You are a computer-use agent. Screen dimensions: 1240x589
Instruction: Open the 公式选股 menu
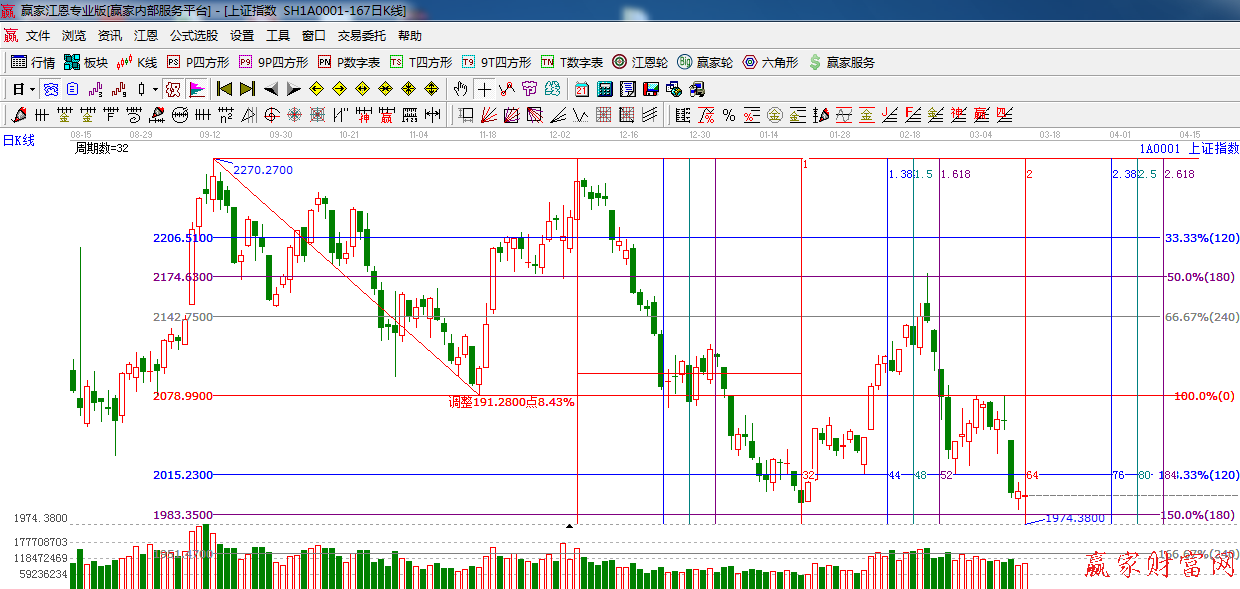click(x=193, y=36)
